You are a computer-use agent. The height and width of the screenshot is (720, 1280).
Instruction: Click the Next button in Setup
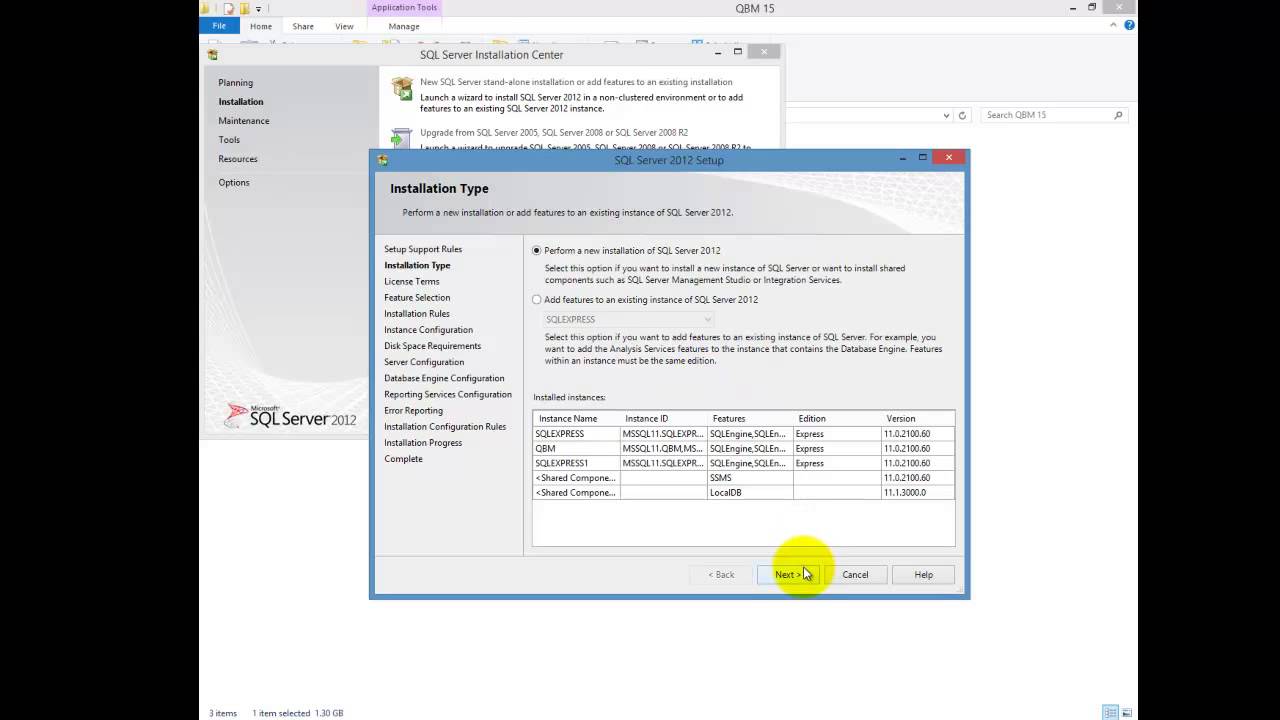pyautogui.click(x=788, y=575)
